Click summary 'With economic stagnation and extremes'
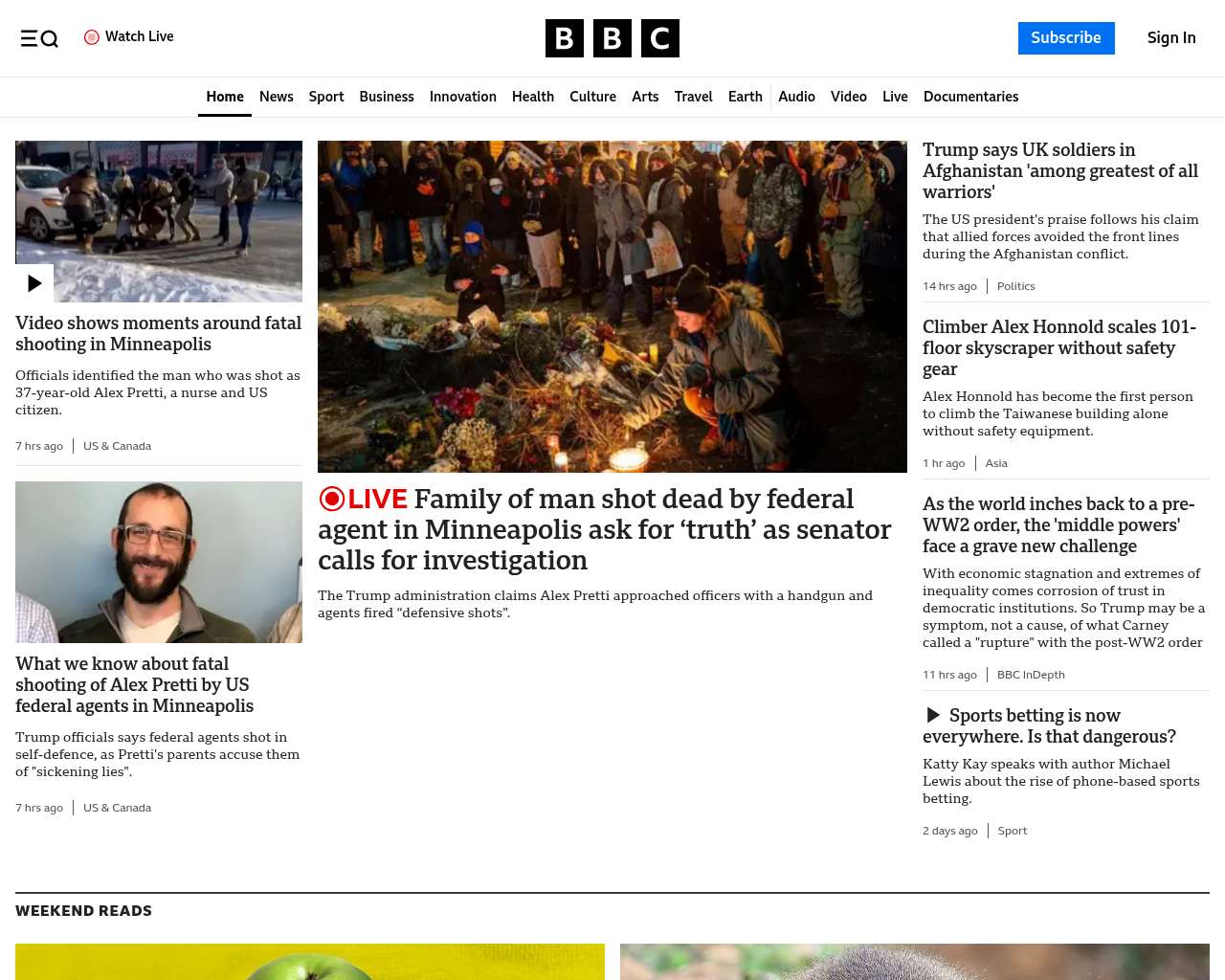This screenshot has width=1225, height=980. [x=1063, y=608]
